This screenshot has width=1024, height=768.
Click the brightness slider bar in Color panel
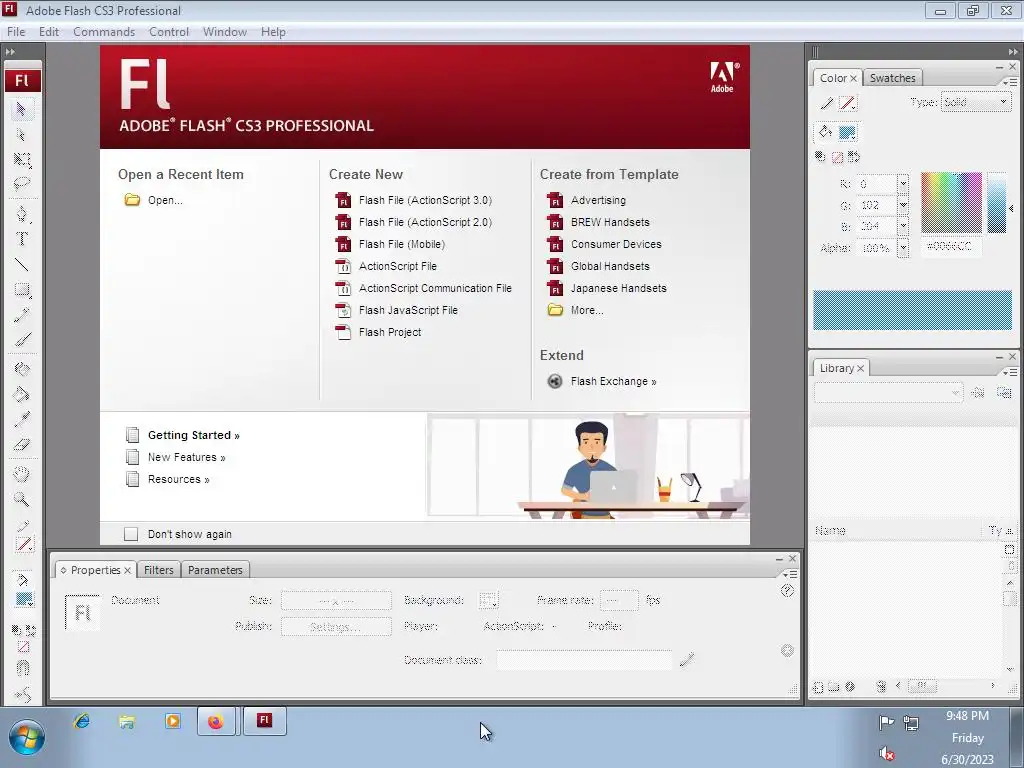[x=996, y=202]
